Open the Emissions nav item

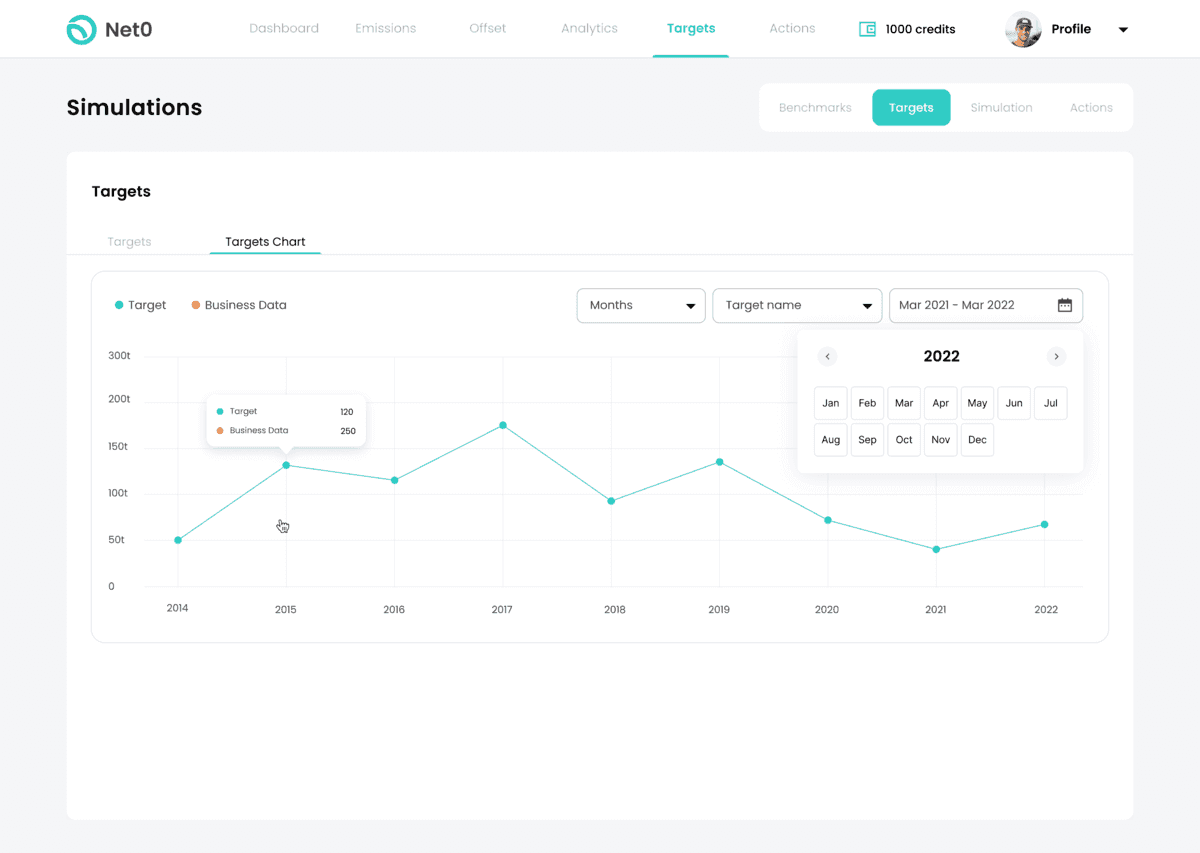[385, 28]
